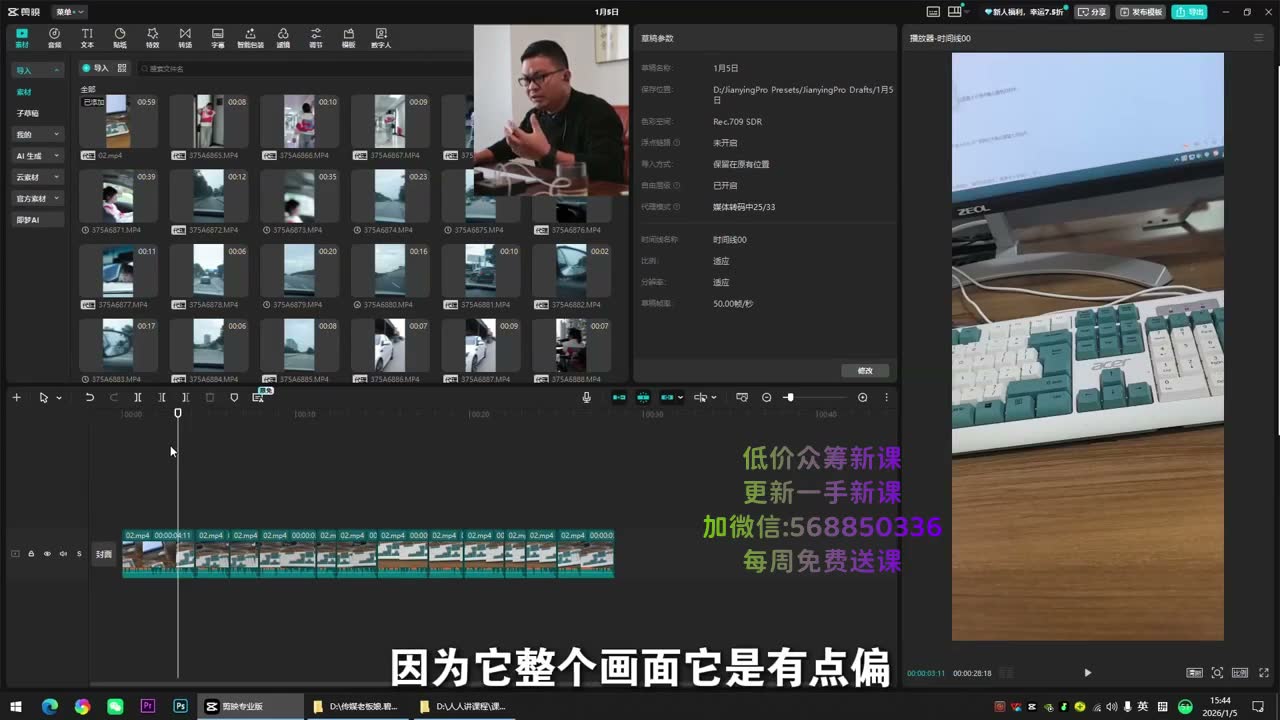Toggle main track magnetic snapping
Viewport: 1280px width, 720px height.
pos(619,397)
